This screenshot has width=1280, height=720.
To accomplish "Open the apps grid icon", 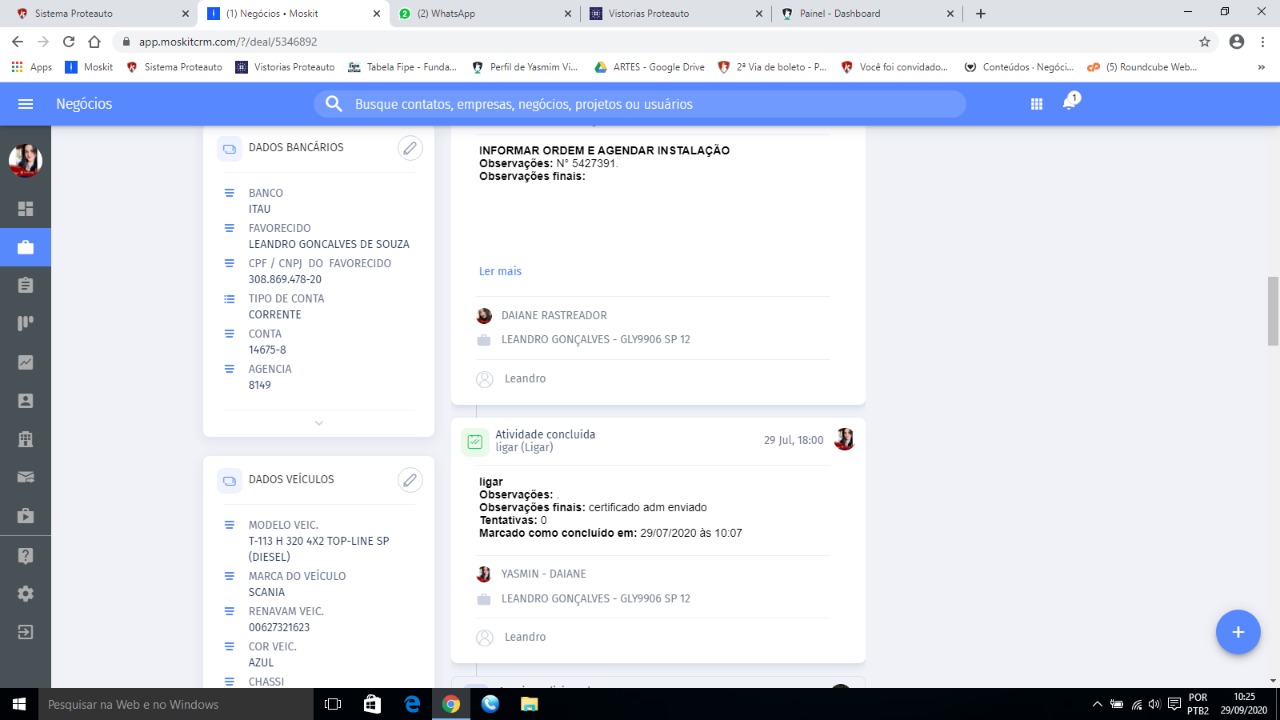I will tap(1036, 104).
